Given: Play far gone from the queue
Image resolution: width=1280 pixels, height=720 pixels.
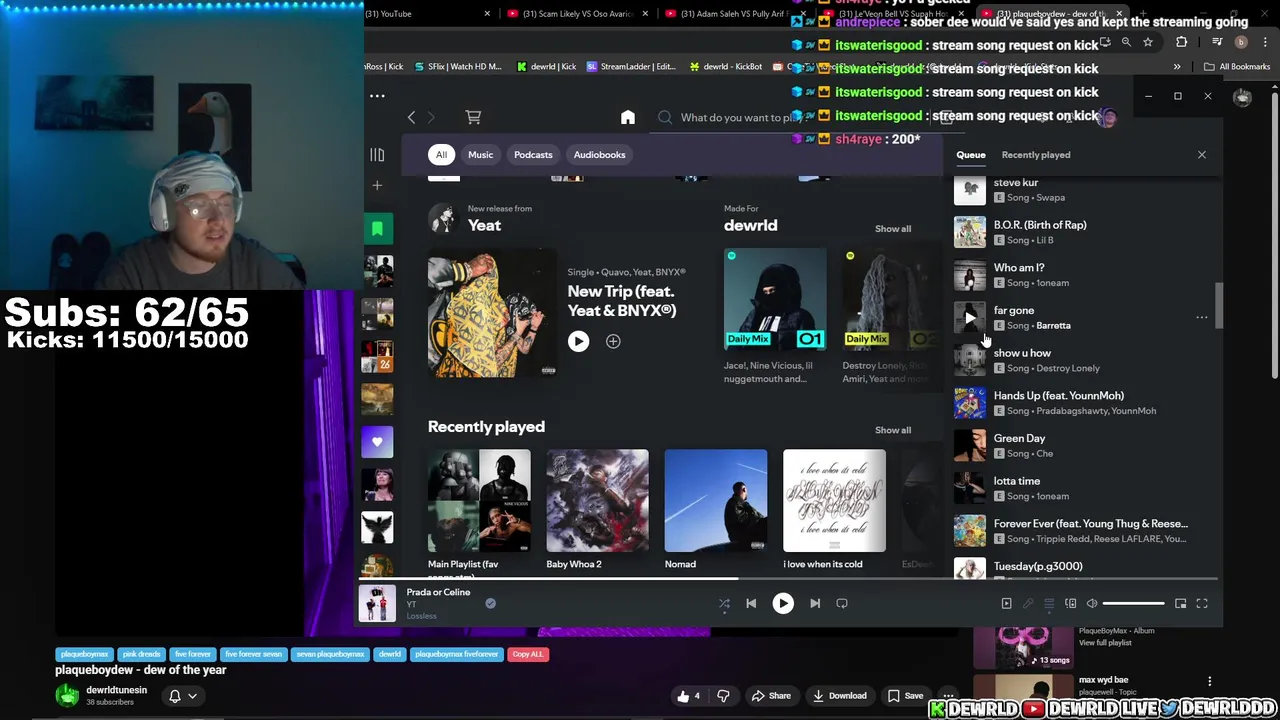Looking at the screenshot, I should pyautogui.click(x=970, y=318).
